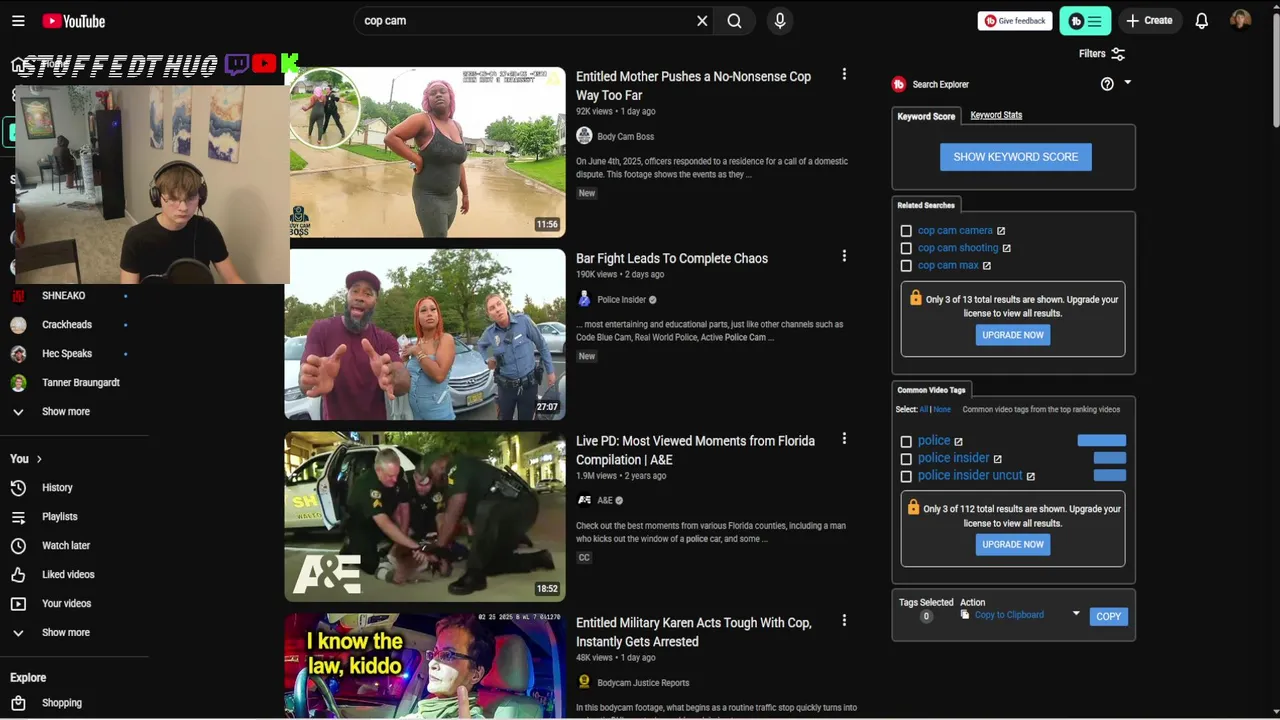The height and width of the screenshot is (720, 1280).
Task: Open external link icon next to 'police' tag
Action: pos(958,441)
